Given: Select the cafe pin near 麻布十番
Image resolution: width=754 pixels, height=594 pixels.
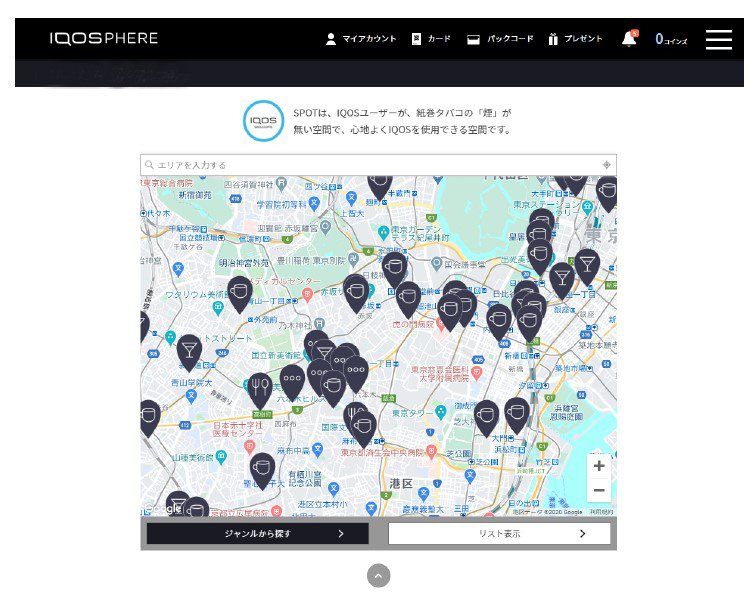Looking at the screenshot, I should click(364, 429).
